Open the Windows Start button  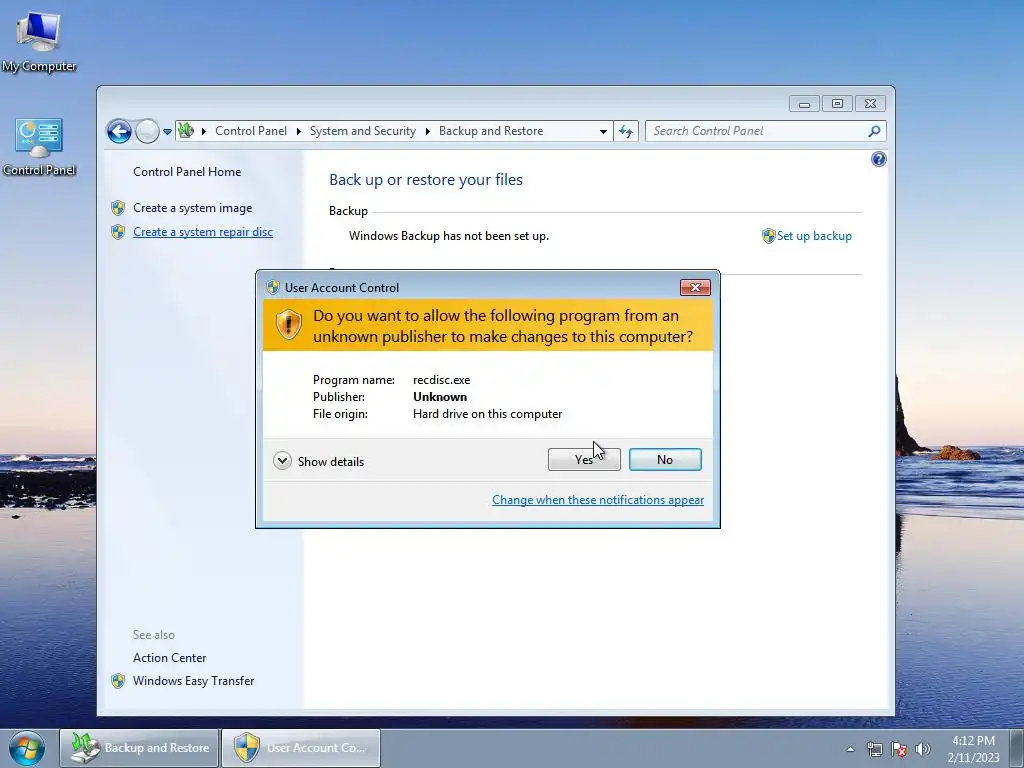coord(27,748)
